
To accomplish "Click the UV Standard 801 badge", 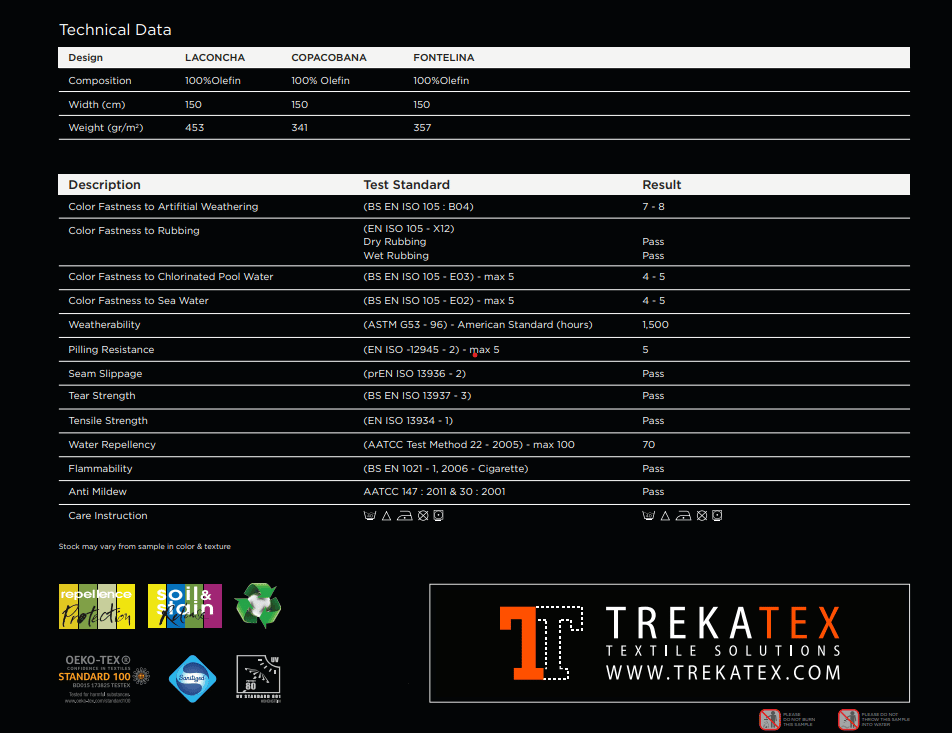I will tap(259, 679).
